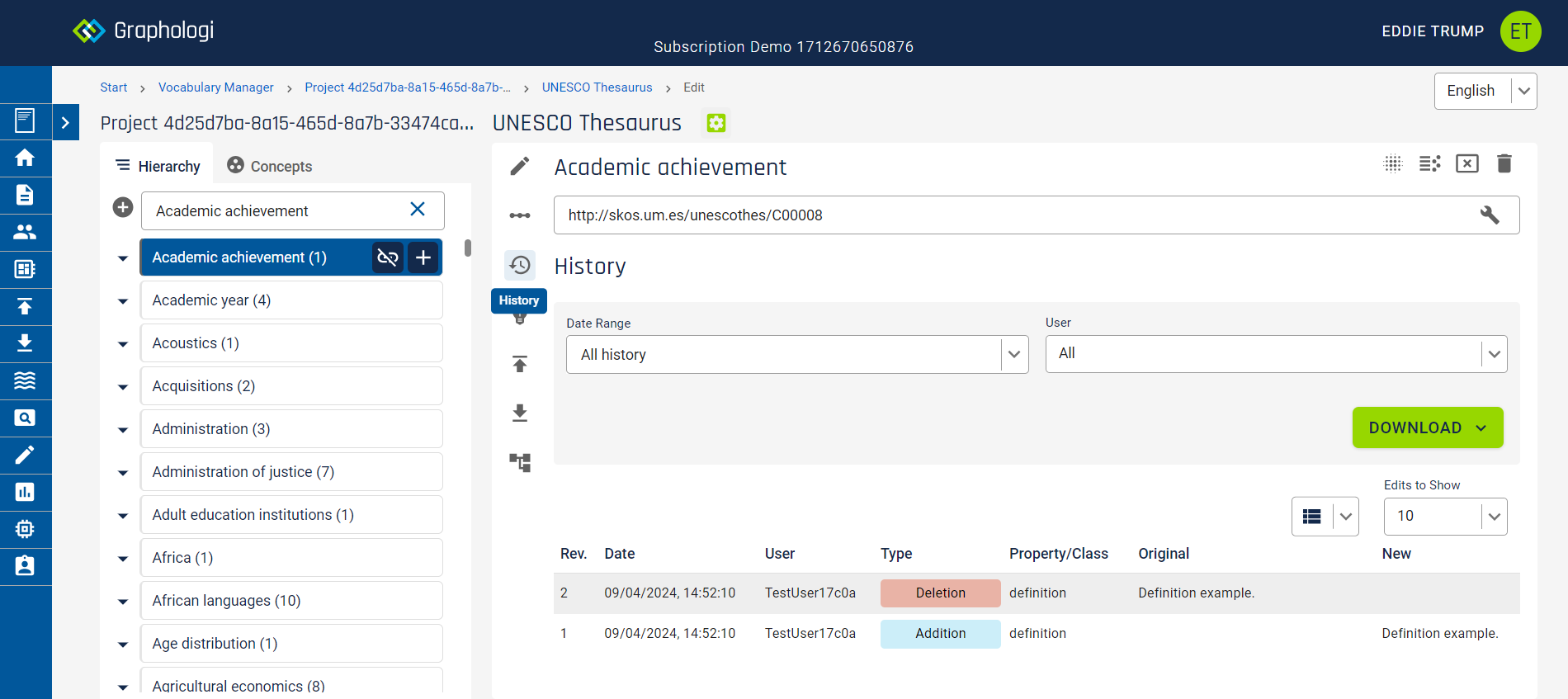Click the Graphologi logo

(143, 31)
